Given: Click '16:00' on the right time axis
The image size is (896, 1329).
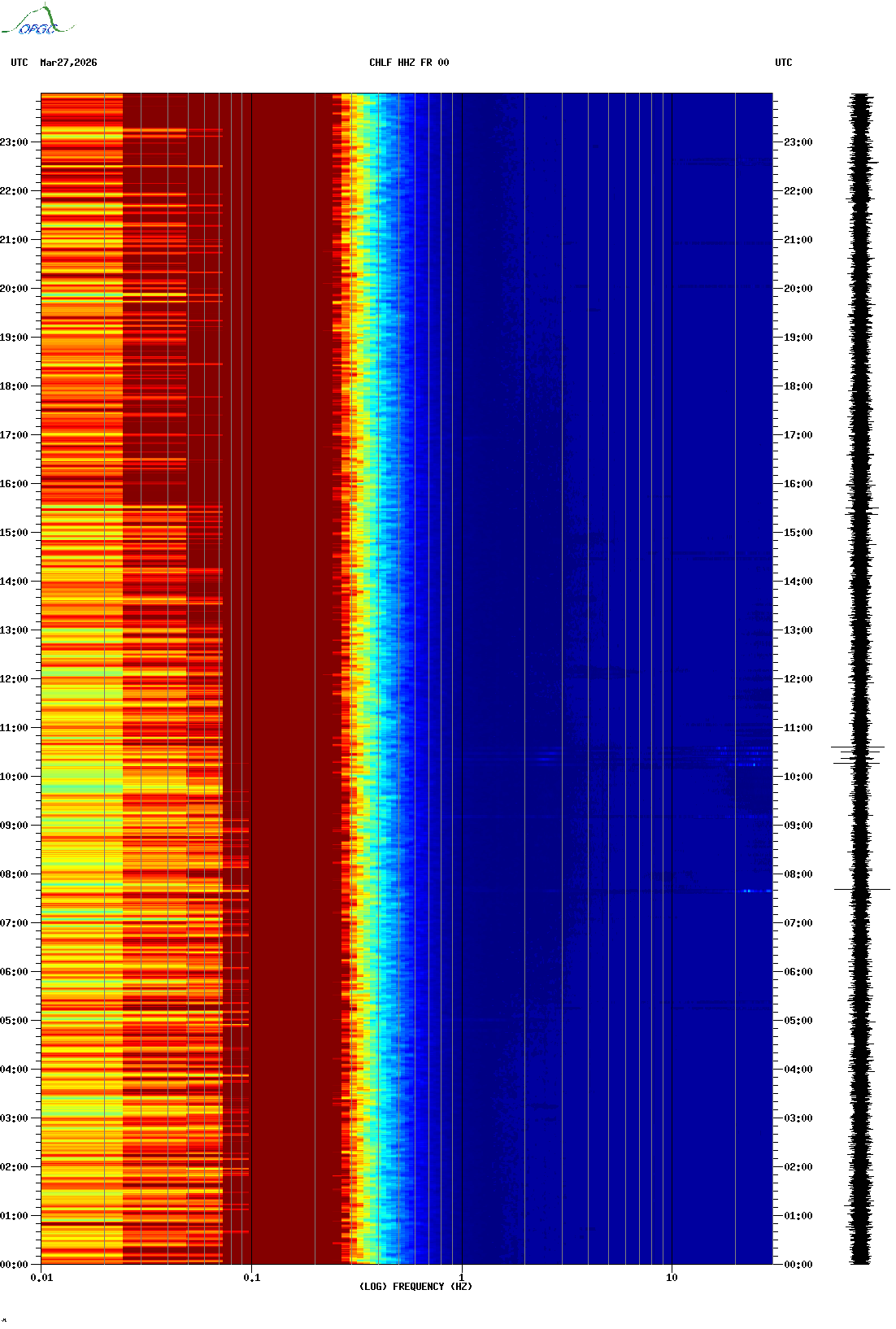Looking at the screenshot, I should (798, 484).
